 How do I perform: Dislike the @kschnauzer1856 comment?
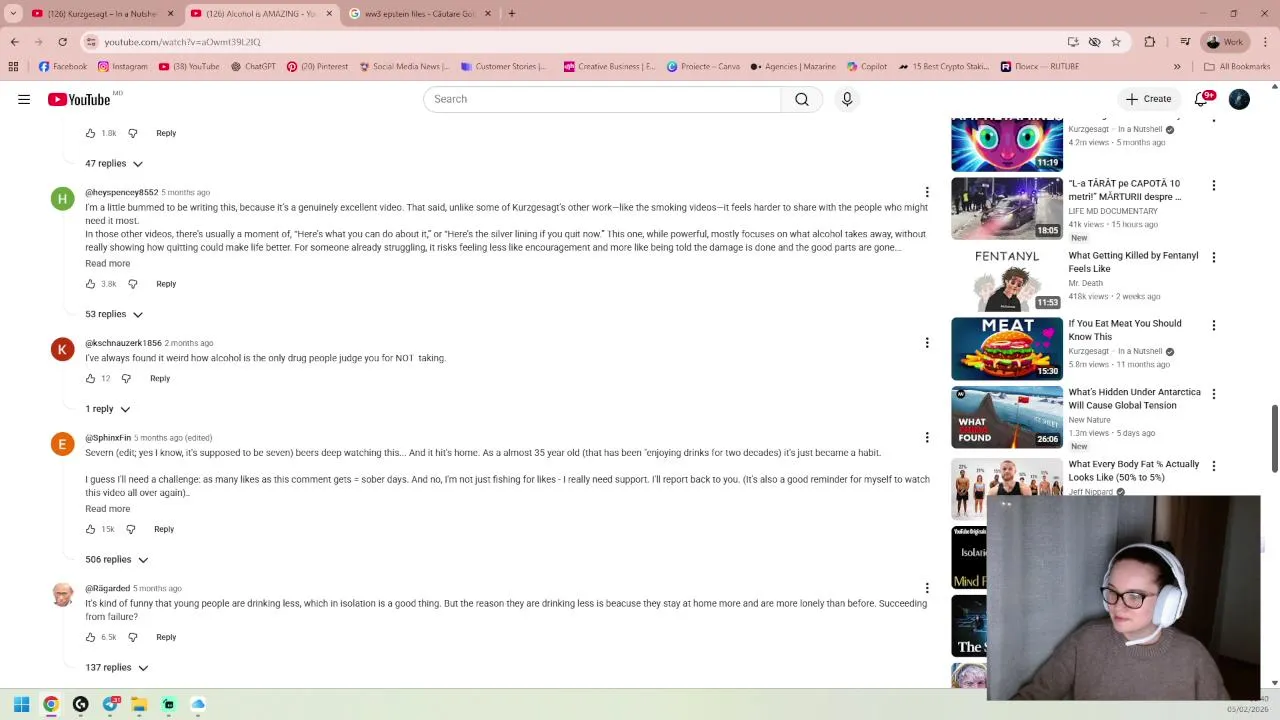126,379
